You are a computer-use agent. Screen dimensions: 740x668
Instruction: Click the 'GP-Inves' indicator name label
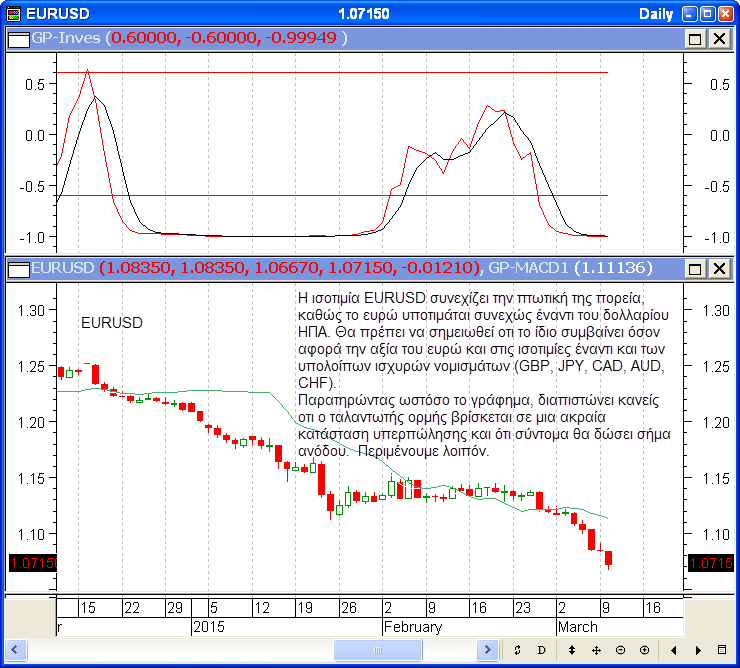pos(66,38)
